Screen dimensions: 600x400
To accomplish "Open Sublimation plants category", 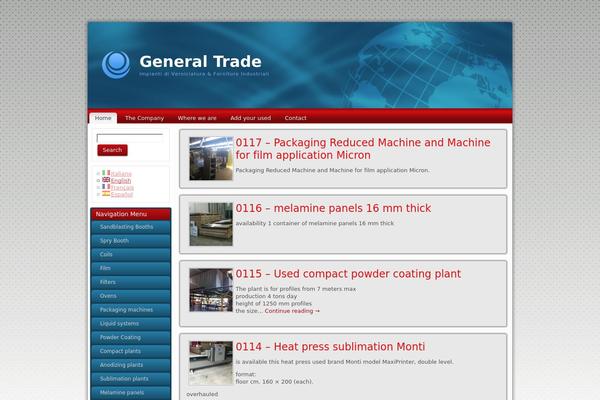I will [131, 379].
